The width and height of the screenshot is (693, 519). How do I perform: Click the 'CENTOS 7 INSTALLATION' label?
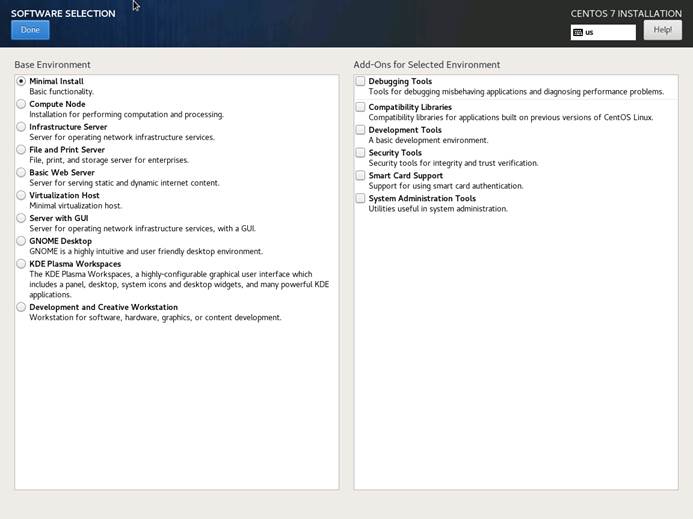click(x=626, y=14)
